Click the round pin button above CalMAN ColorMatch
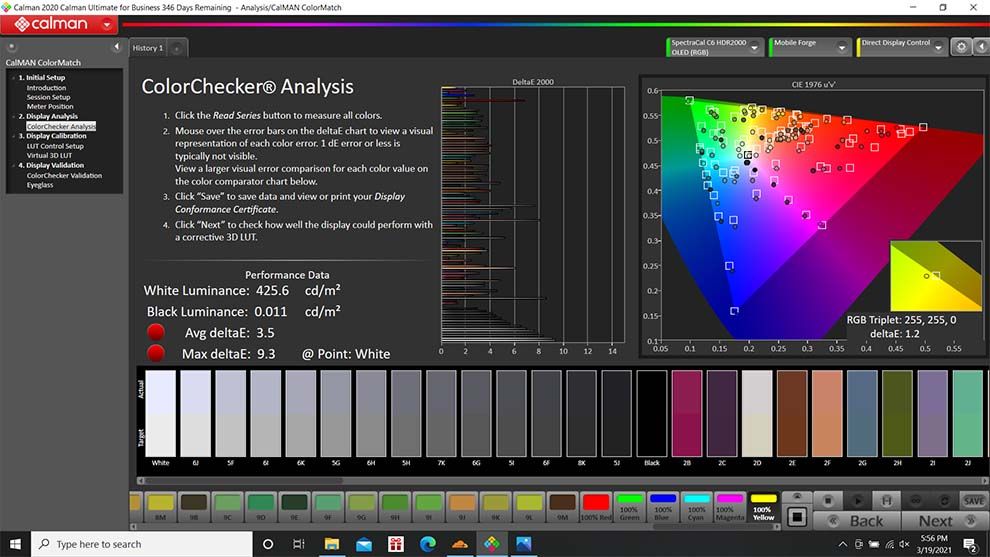 tap(11, 47)
